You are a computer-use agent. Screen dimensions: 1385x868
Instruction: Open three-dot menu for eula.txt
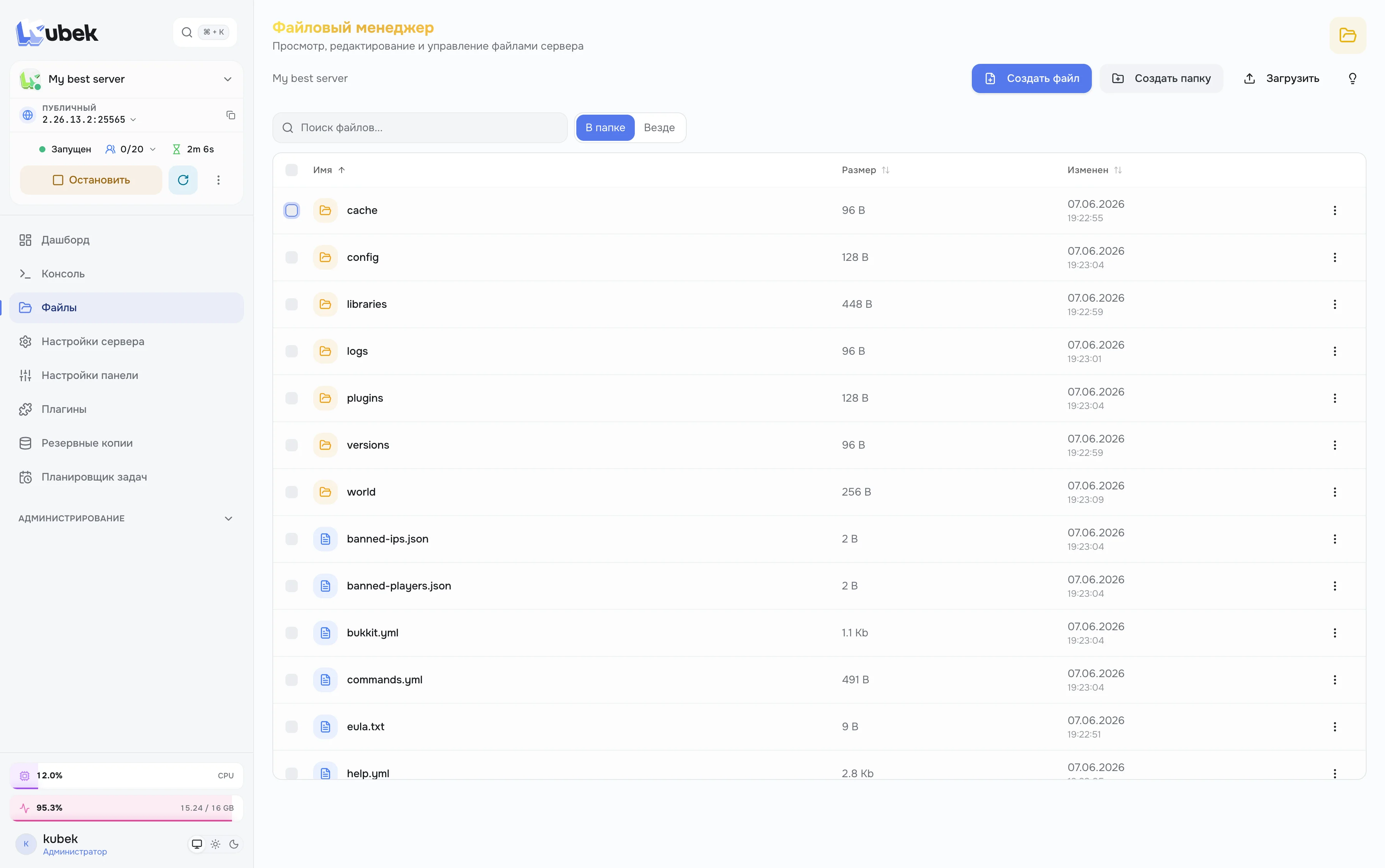coord(1335,727)
